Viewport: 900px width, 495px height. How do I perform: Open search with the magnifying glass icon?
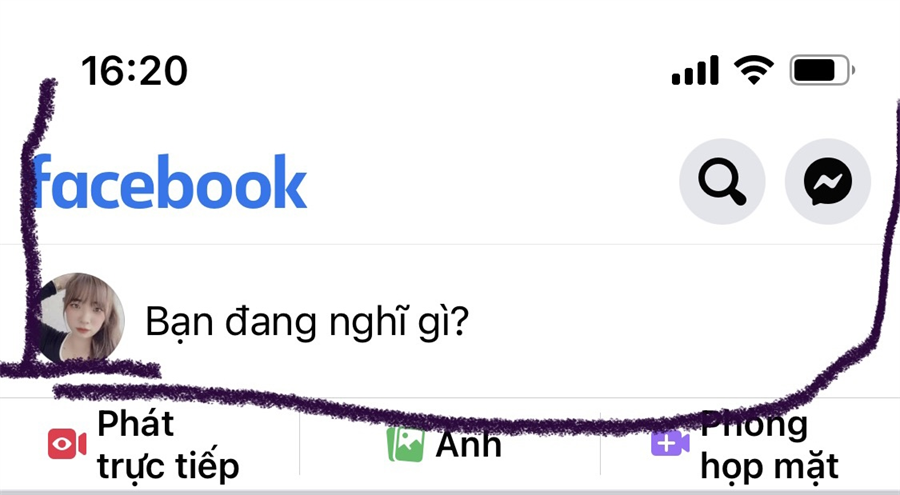pyautogui.click(x=722, y=181)
